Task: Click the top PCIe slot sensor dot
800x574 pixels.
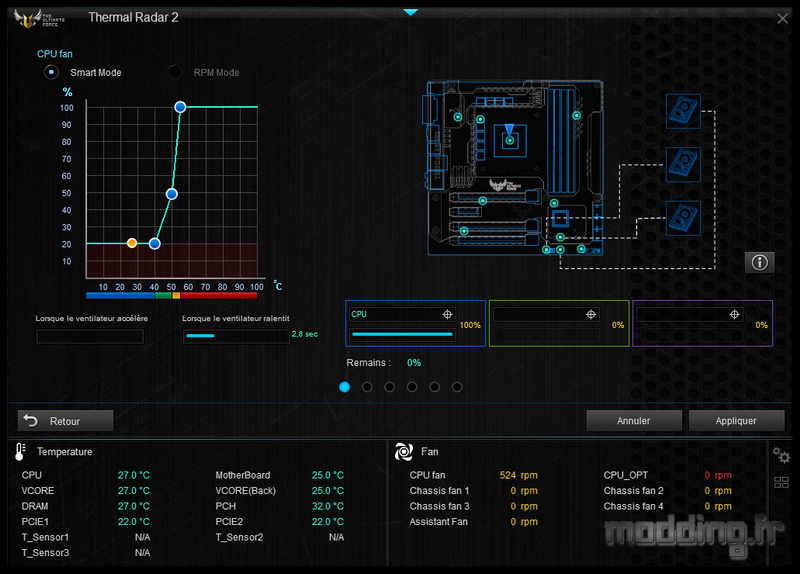Action: (x=483, y=201)
